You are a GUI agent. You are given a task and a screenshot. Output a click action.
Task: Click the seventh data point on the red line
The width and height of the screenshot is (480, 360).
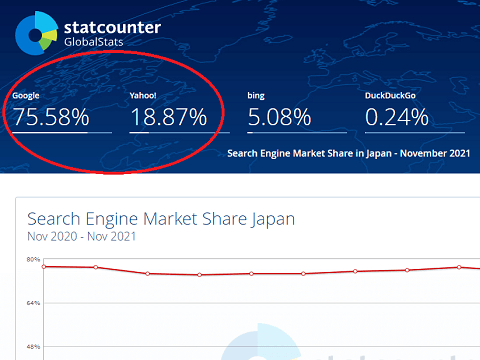tap(355, 271)
